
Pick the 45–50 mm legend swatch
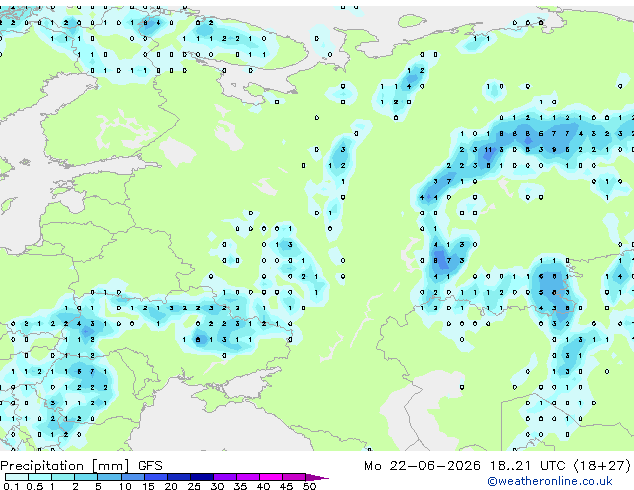point(294,477)
